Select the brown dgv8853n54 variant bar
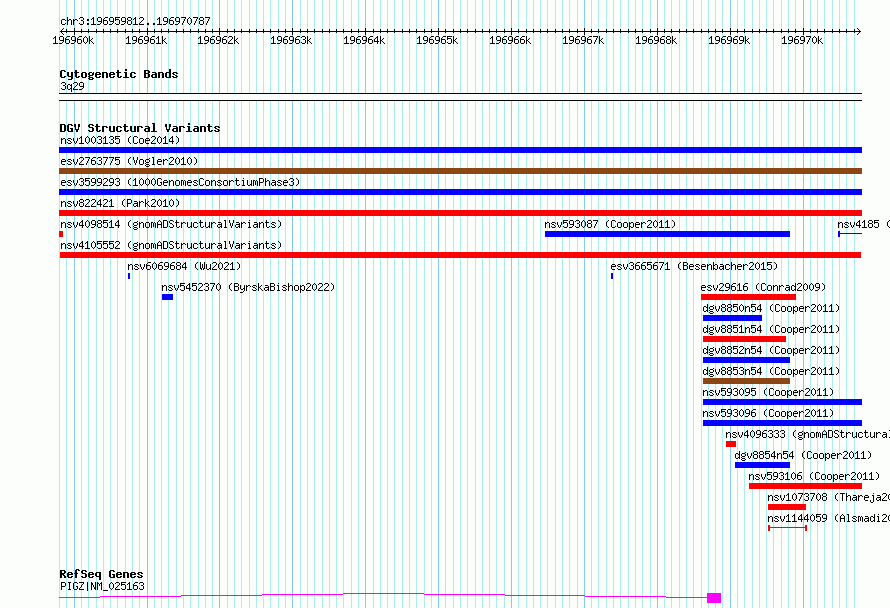The height and width of the screenshot is (608, 890). pyautogui.click(x=746, y=381)
